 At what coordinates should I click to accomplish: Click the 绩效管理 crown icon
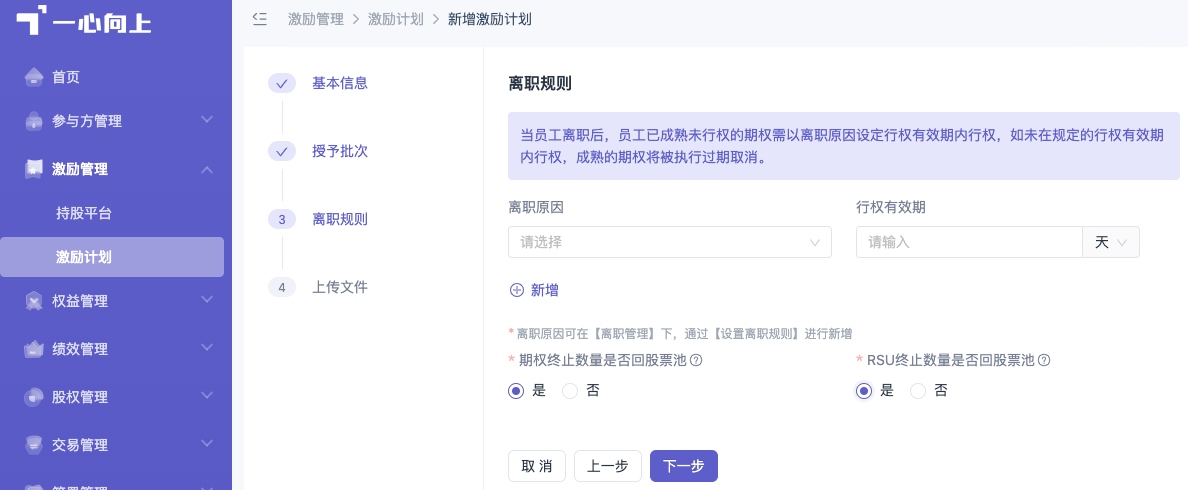34,349
